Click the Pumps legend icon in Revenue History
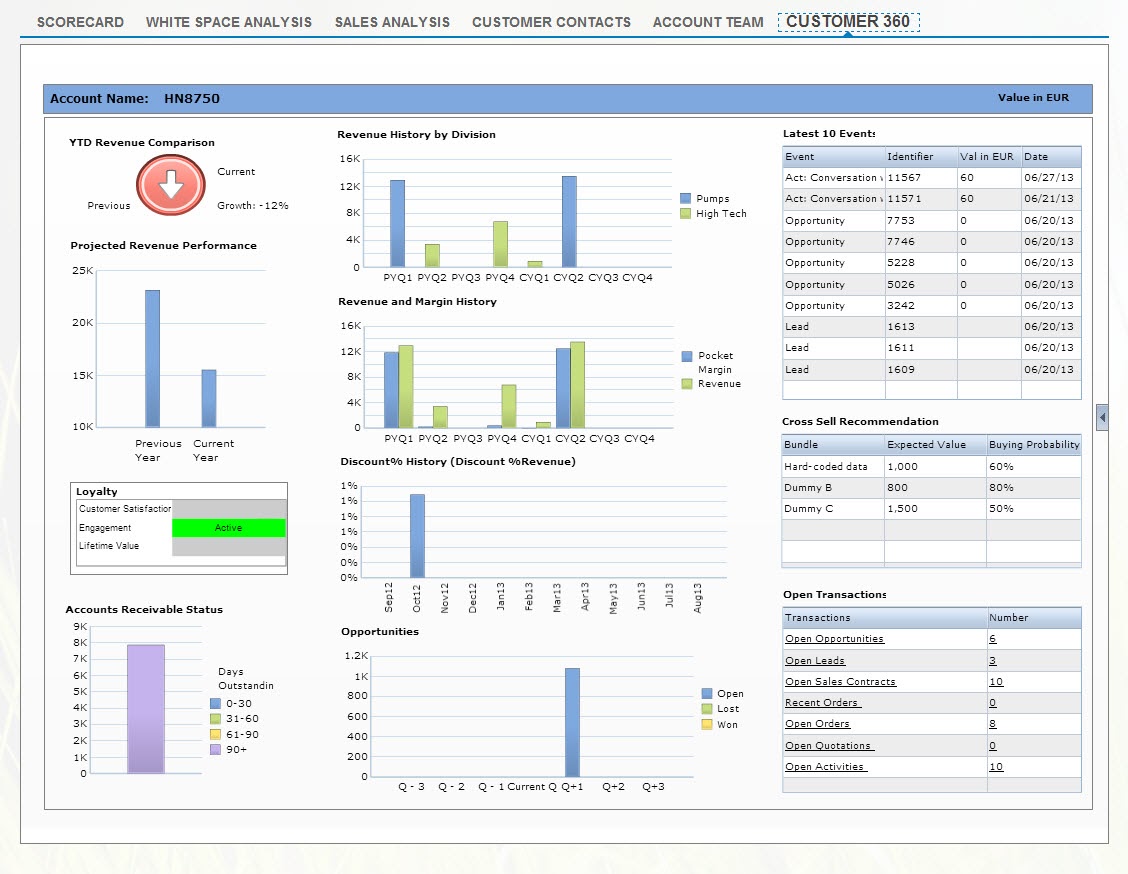Screen dimensions: 1128x874 pos(685,198)
